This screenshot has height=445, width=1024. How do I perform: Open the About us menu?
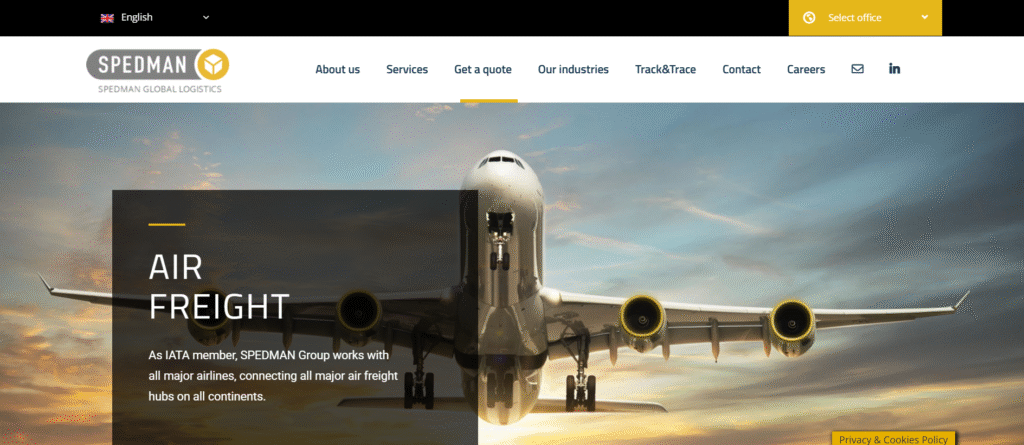click(x=338, y=69)
